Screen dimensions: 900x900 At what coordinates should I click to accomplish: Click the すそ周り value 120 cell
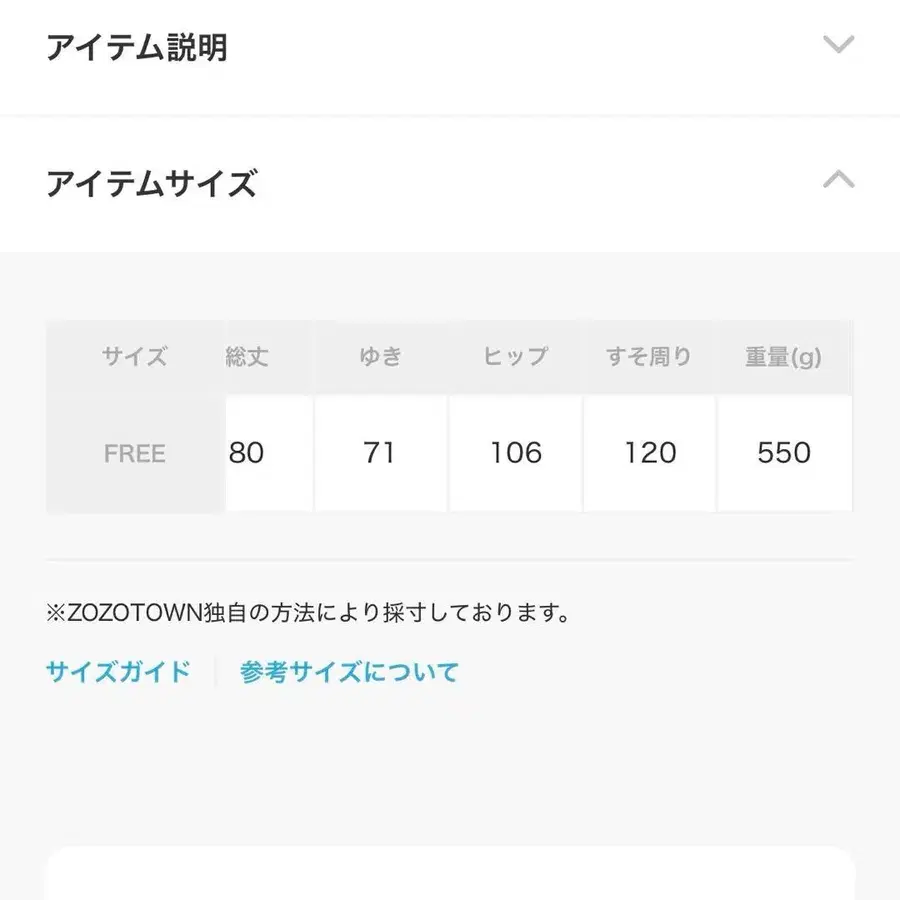(650, 453)
